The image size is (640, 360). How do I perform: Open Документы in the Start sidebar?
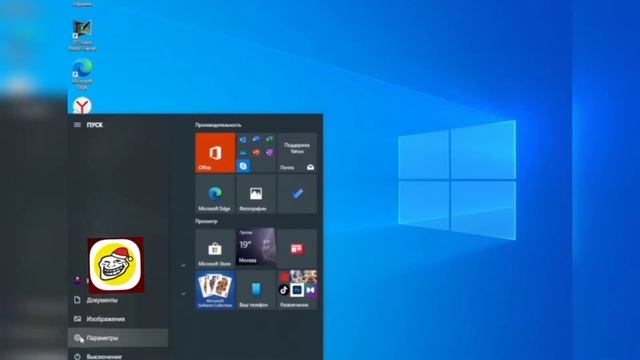[118, 300]
